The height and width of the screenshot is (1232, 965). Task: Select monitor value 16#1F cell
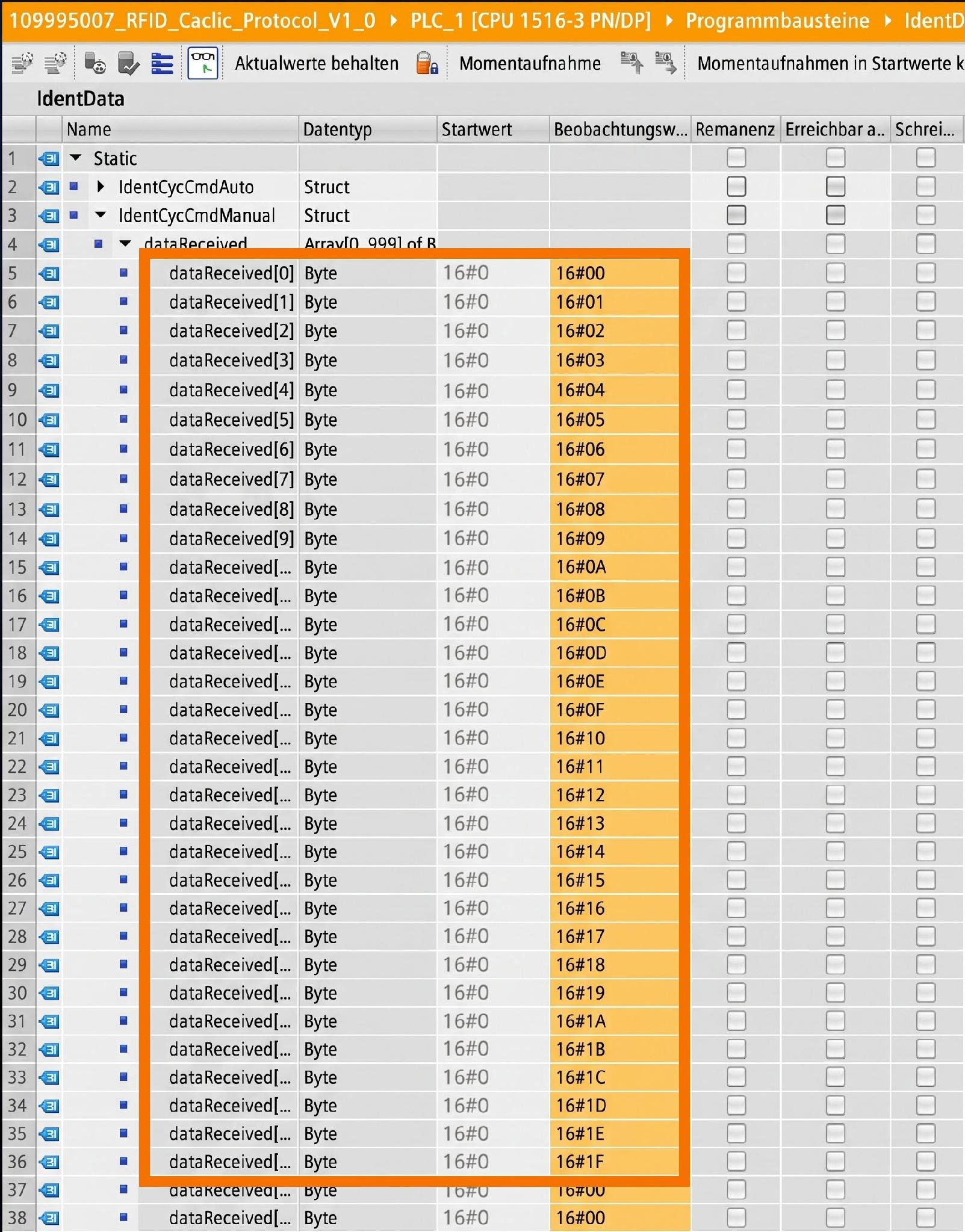[614, 1162]
